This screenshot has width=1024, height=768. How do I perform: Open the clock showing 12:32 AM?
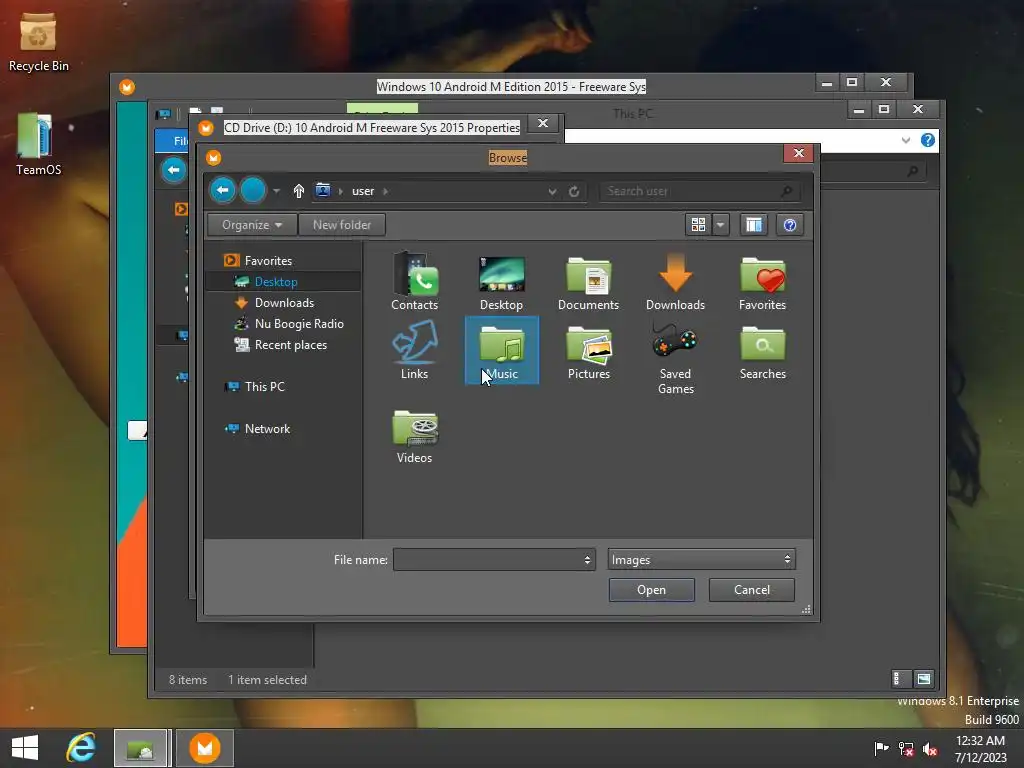(980, 748)
